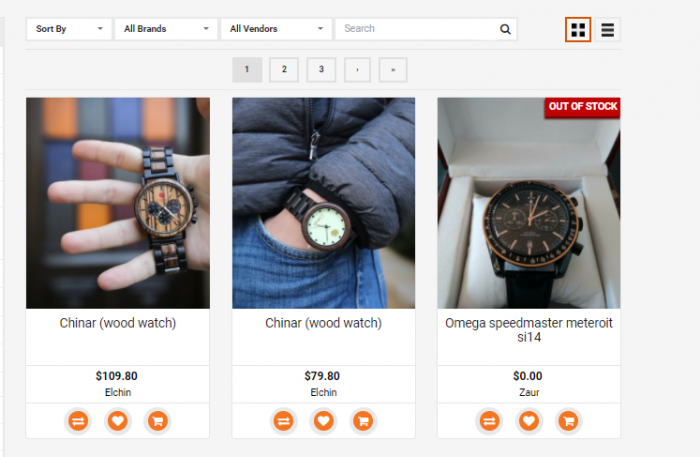This screenshot has height=457, width=700.
Task: Click cart icon under Omega speedmaster
Action: click(568, 421)
